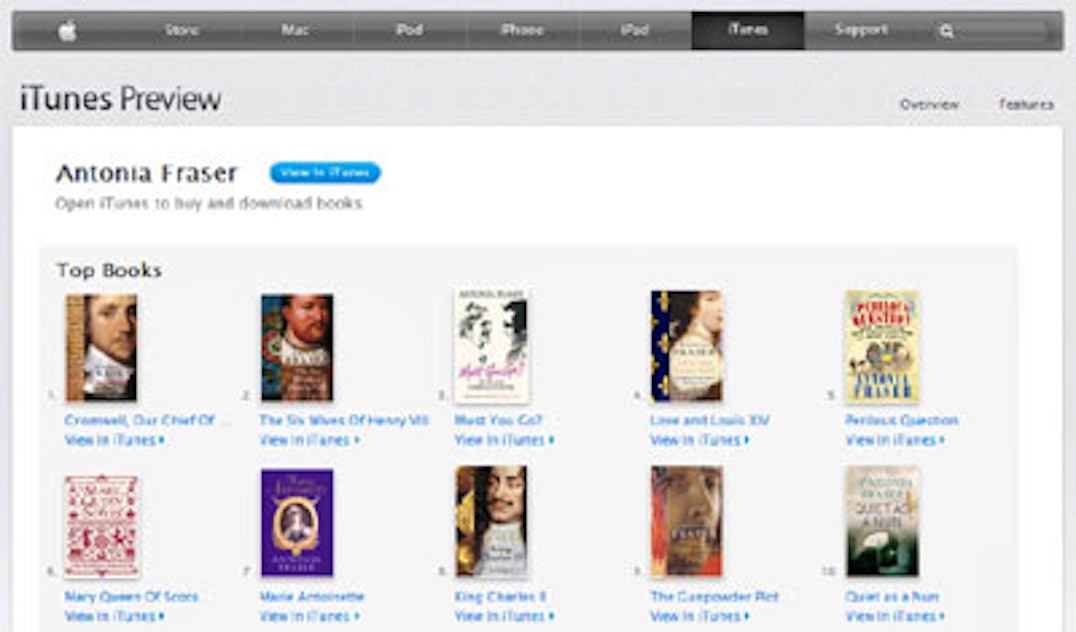This screenshot has width=1076, height=632.
Task: Click the search field in navigation bar
Action: click(x=1003, y=31)
